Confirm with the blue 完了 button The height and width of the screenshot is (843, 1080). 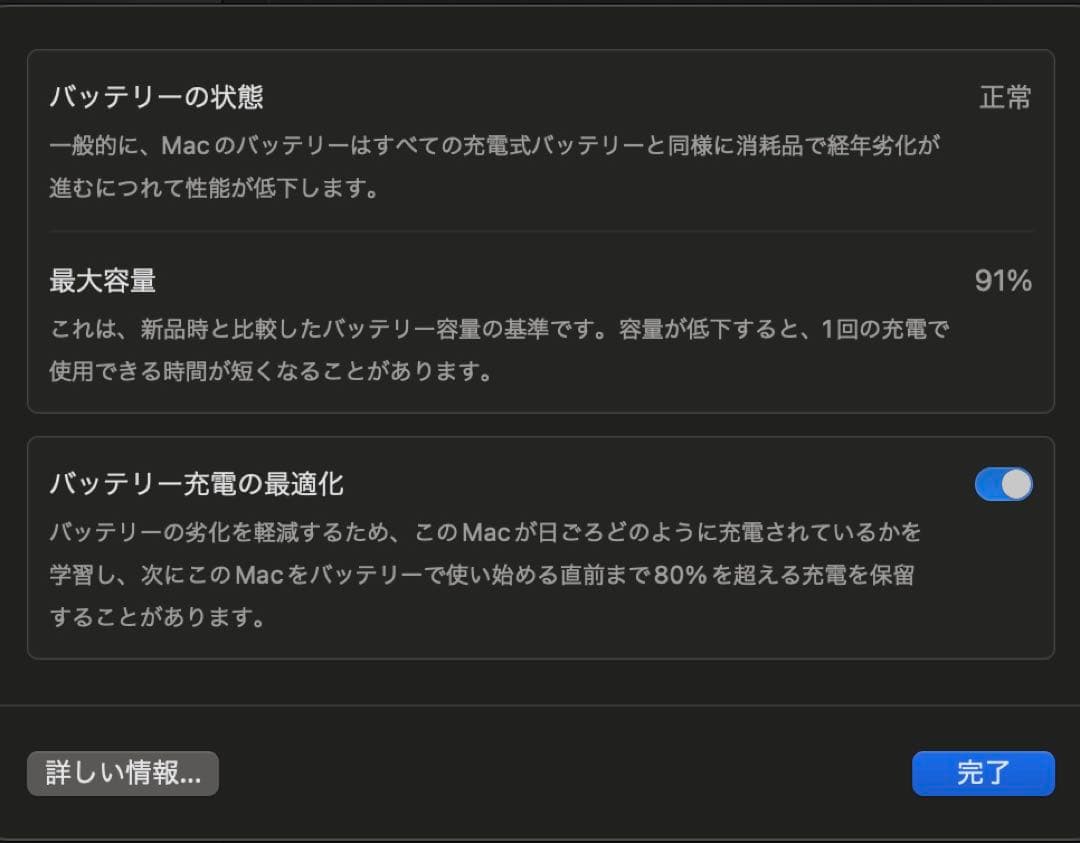983,773
